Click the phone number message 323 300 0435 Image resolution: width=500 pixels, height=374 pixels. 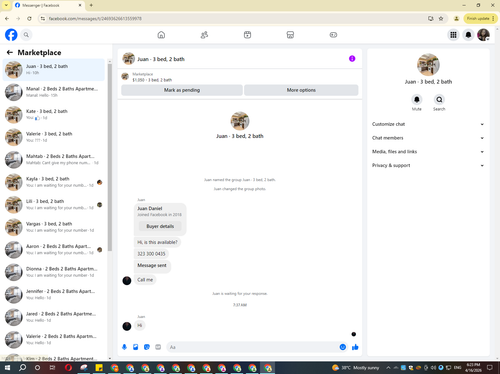(x=151, y=254)
